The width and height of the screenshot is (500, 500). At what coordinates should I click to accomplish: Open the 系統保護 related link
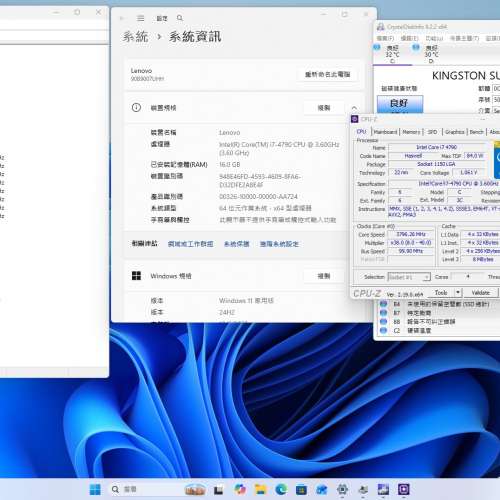(x=237, y=244)
